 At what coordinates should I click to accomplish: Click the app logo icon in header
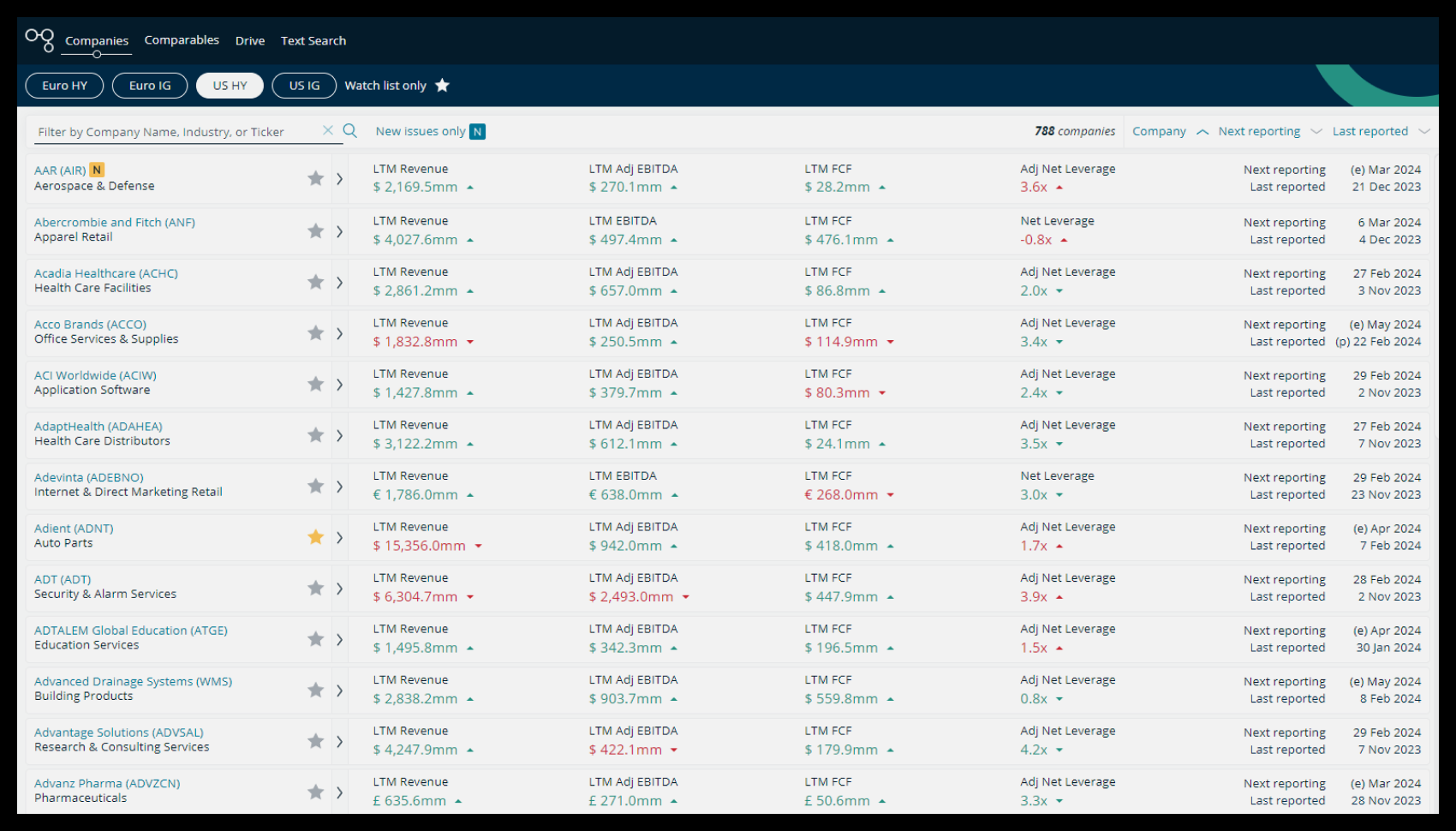[39, 39]
